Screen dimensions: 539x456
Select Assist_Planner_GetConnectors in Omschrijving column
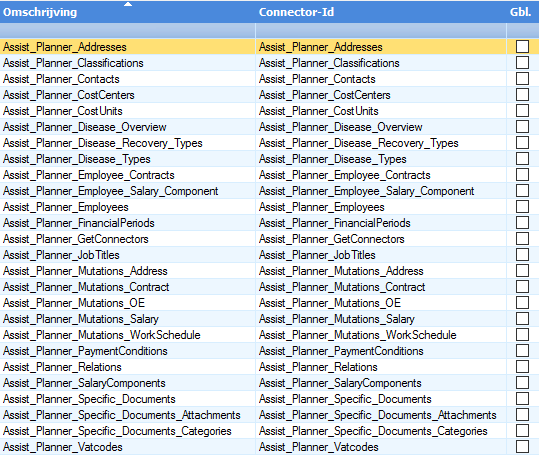(x=76, y=239)
